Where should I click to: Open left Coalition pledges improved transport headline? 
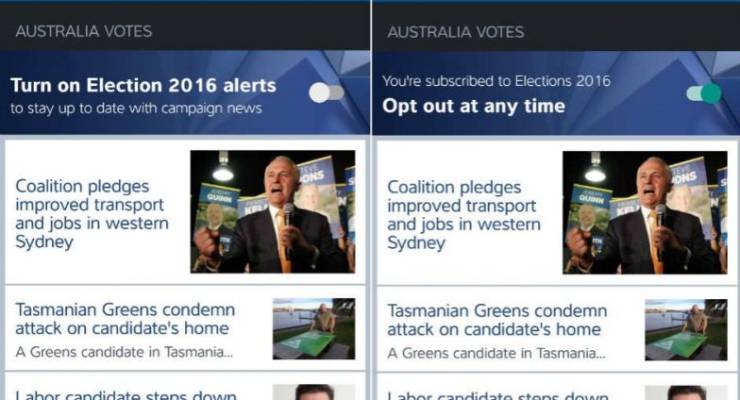tap(92, 214)
